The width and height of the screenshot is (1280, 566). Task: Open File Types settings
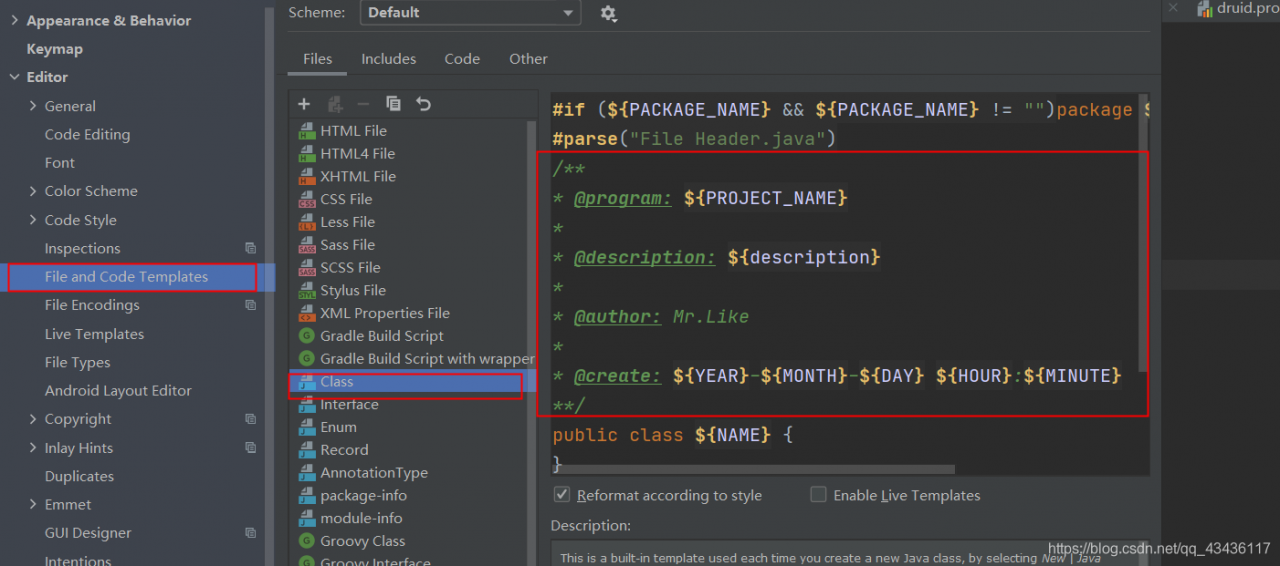coord(77,362)
